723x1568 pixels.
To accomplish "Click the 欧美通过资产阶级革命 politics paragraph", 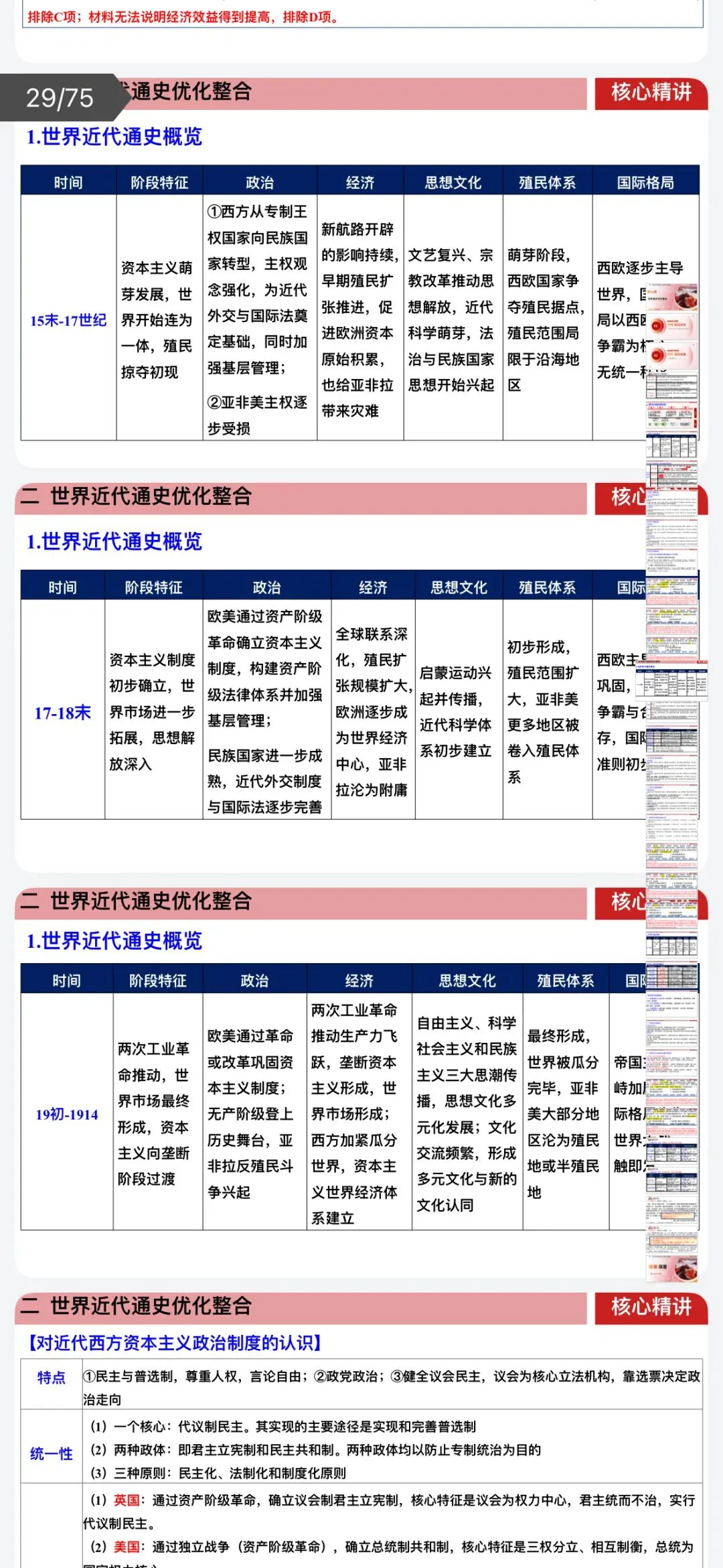I will click(x=265, y=668).
